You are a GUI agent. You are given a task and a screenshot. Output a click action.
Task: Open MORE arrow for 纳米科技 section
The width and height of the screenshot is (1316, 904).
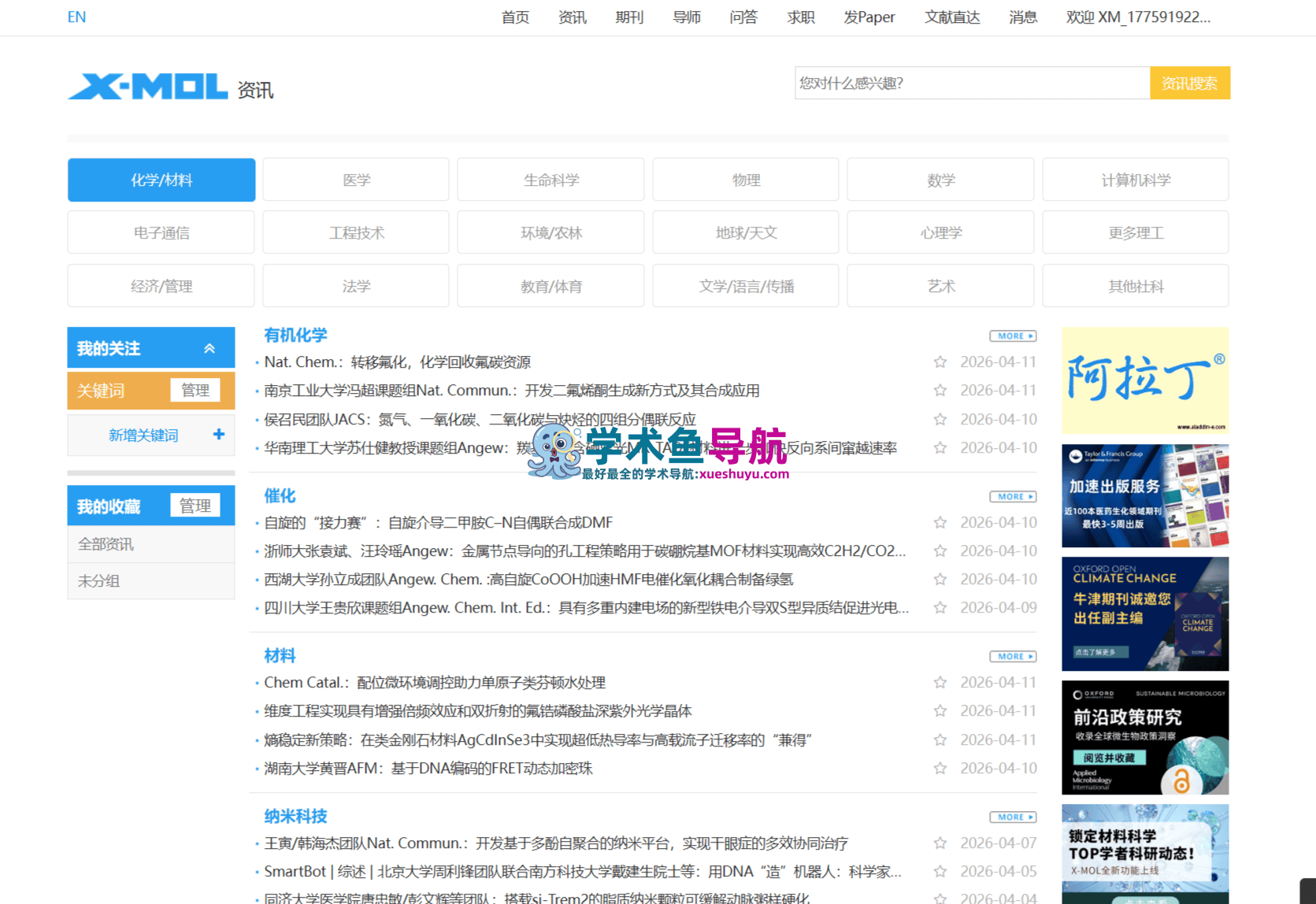[1013, 817]
